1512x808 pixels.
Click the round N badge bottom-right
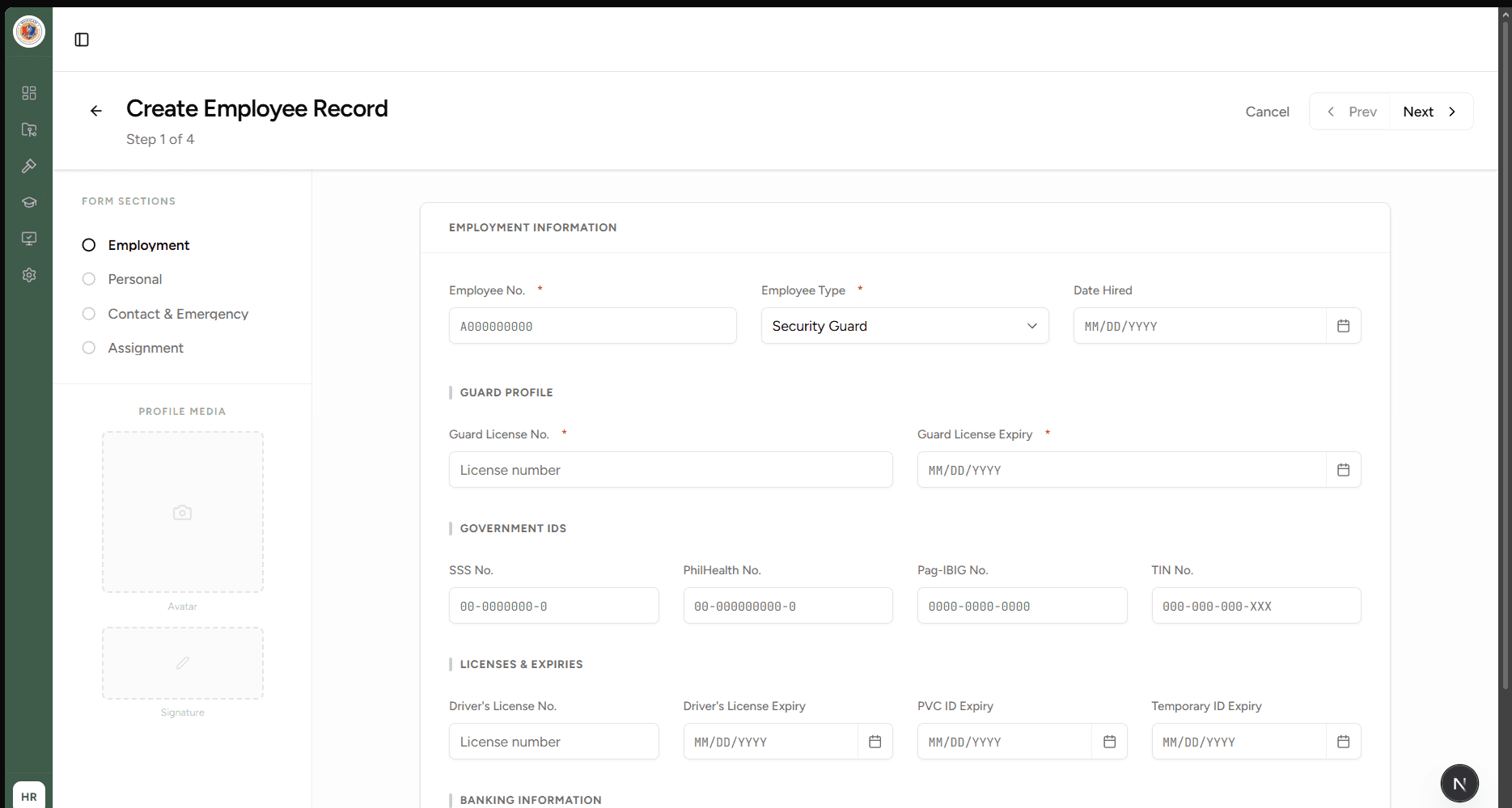[1459, 783]
